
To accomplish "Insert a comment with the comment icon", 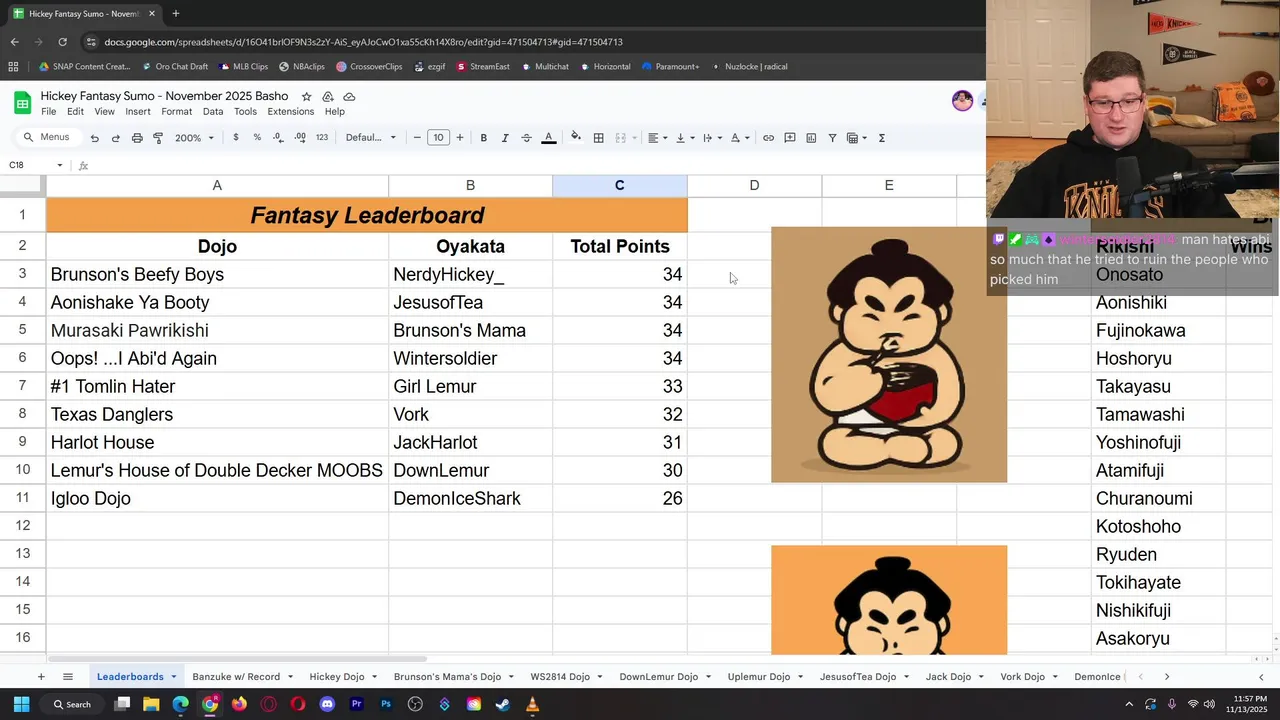I will (790, 138).
